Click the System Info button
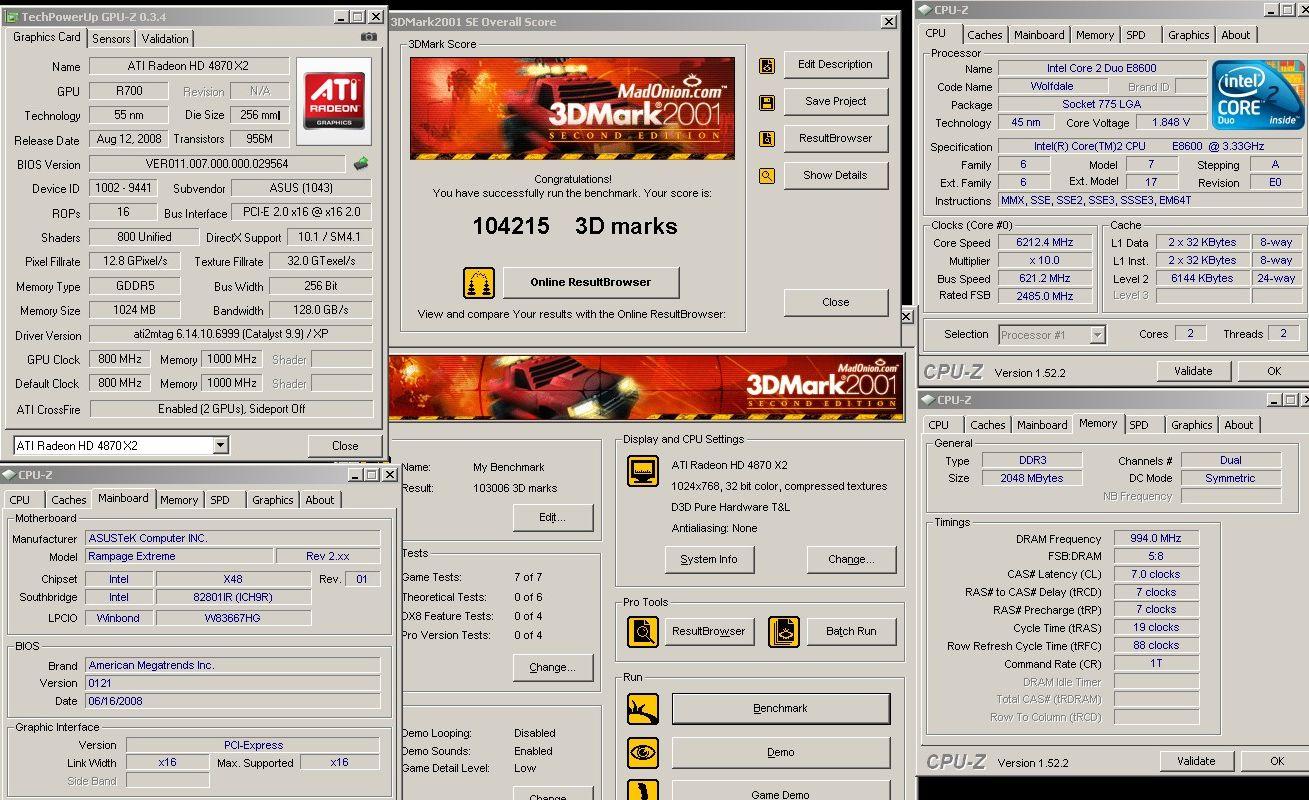 coord(709,560)
